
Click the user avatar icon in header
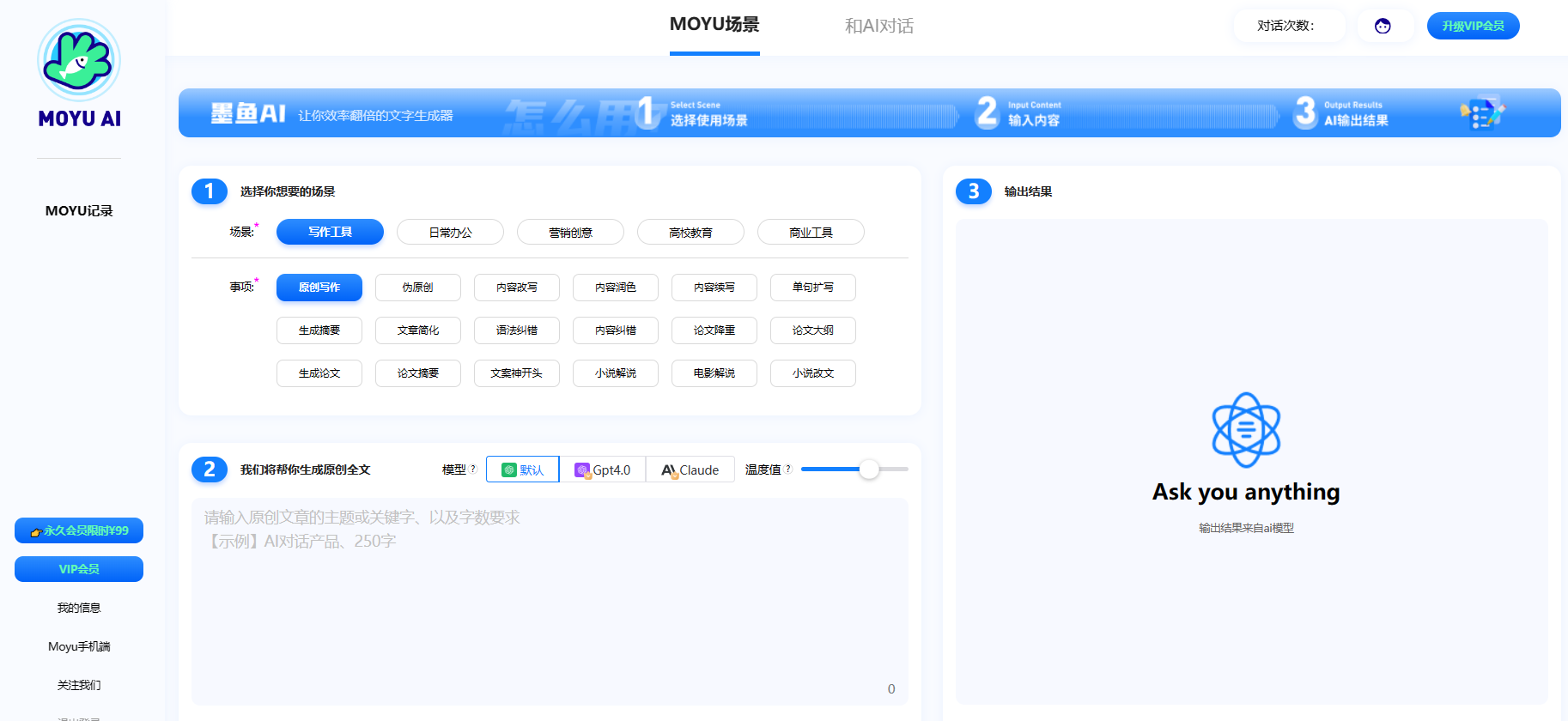point(1383,26)
